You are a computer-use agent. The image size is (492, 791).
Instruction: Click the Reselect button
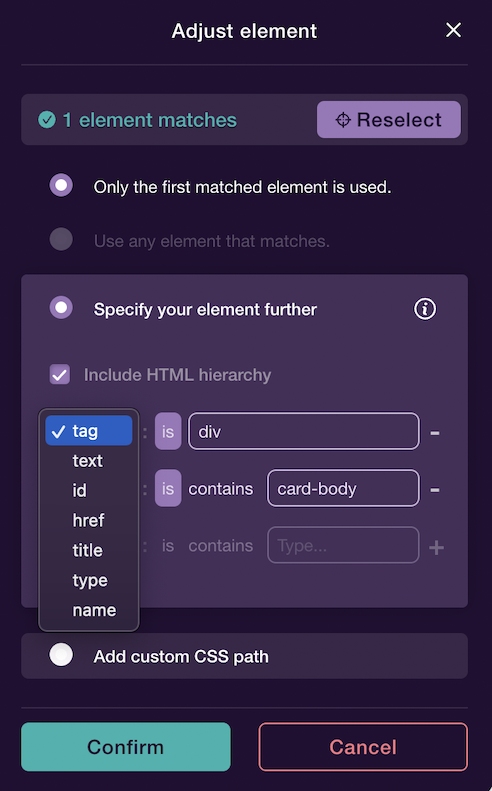click(389, 120)
